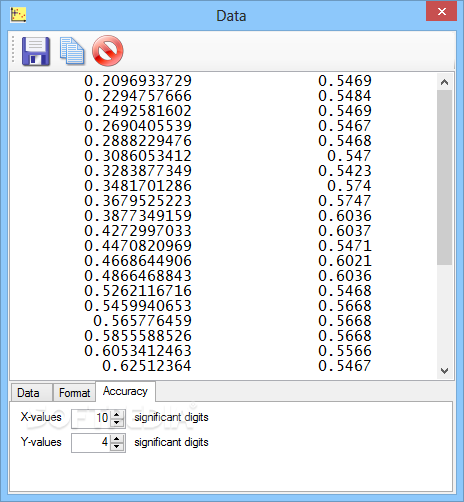
Task: Click the Y value 0.5484
Action: pos(345,96)
